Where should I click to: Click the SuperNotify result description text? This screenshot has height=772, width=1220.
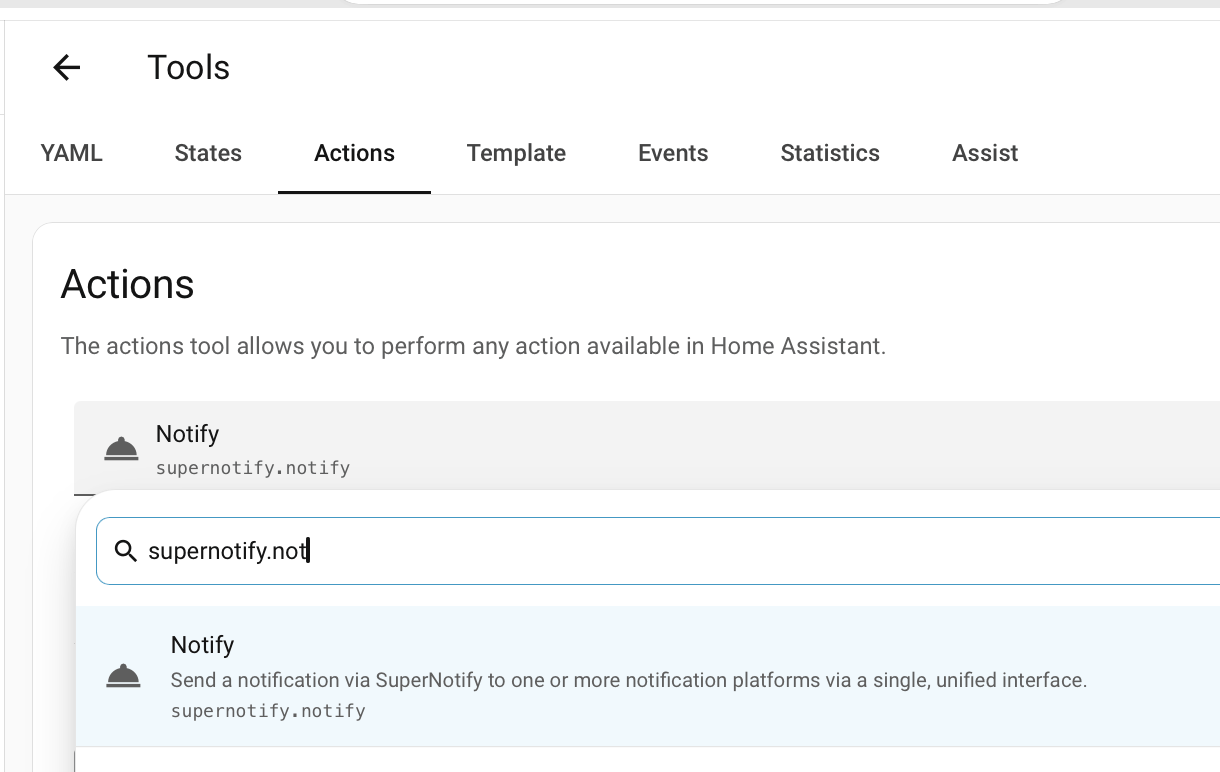(x=628, y=680)
